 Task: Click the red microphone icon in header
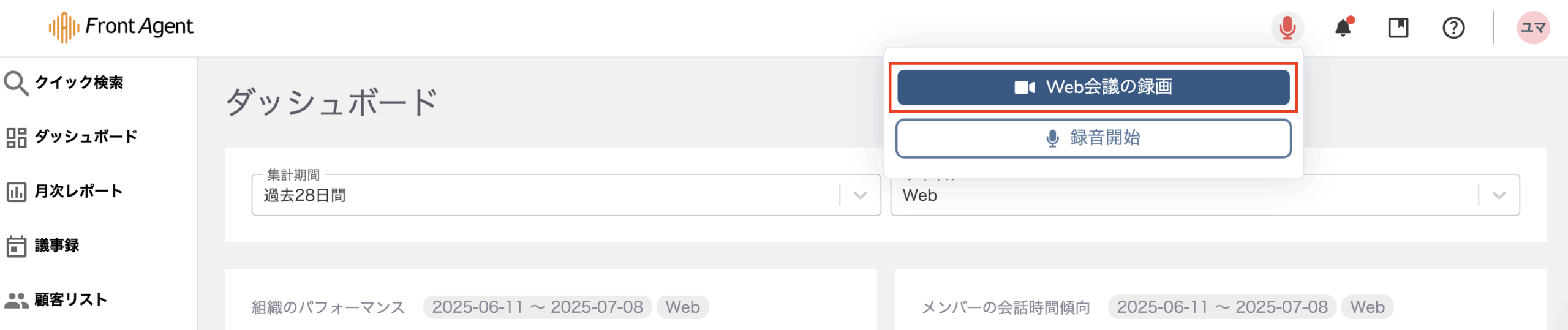pos(1287,28)
